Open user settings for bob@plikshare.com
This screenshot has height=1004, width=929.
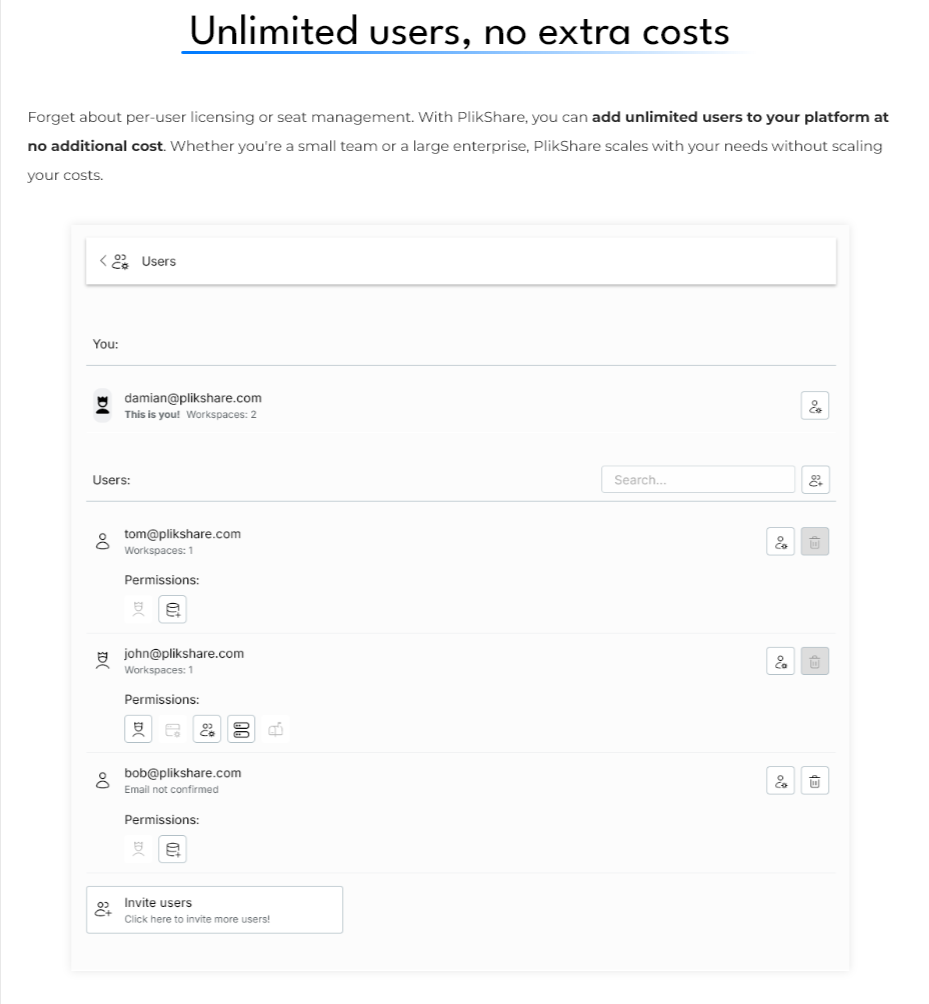780,781
